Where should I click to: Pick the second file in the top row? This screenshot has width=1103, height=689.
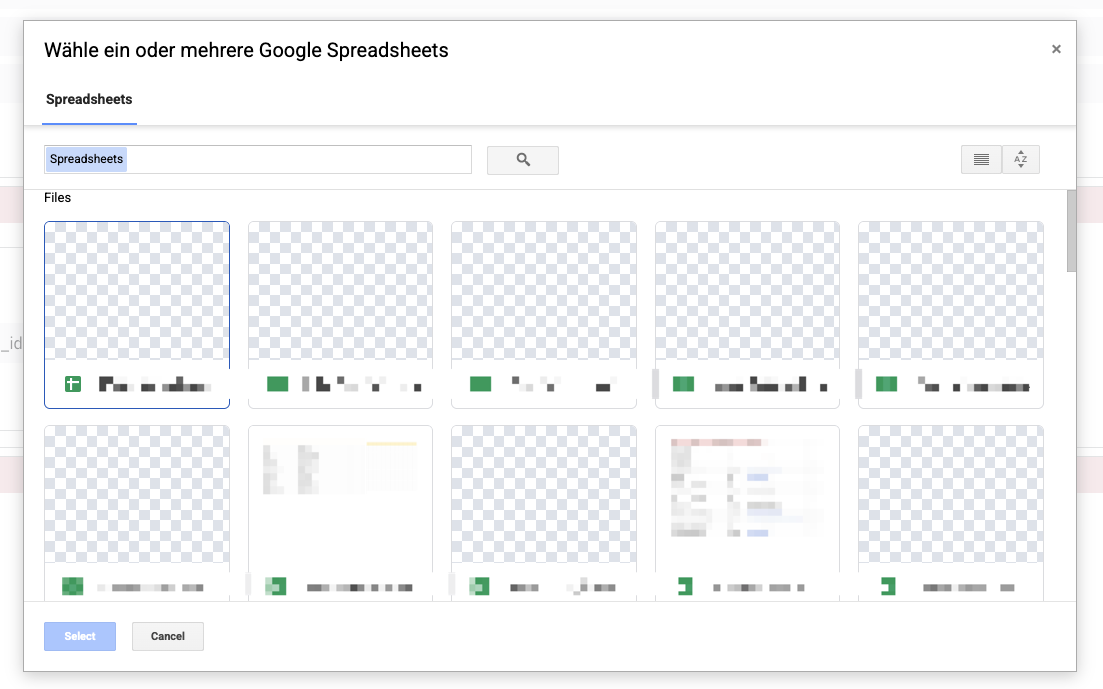click(340, 291)
